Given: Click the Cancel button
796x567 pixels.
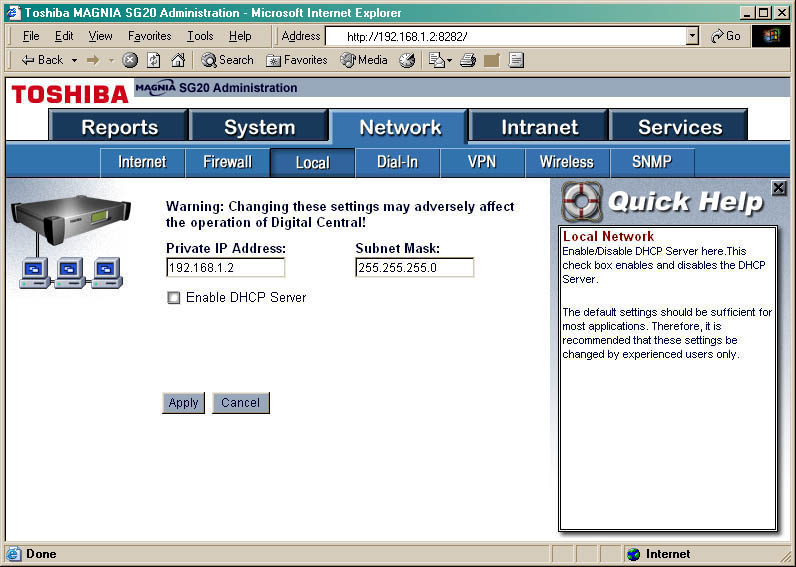Looking at the screenshot, I should (241, 403).
